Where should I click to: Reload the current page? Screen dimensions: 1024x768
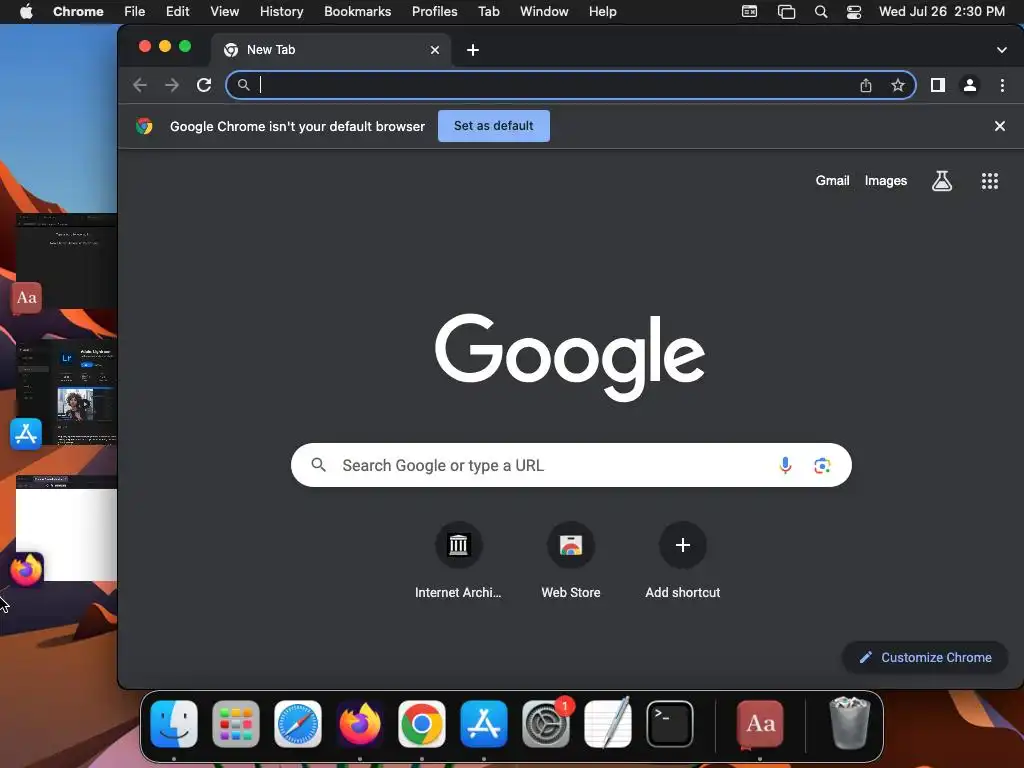coord(204,85)
